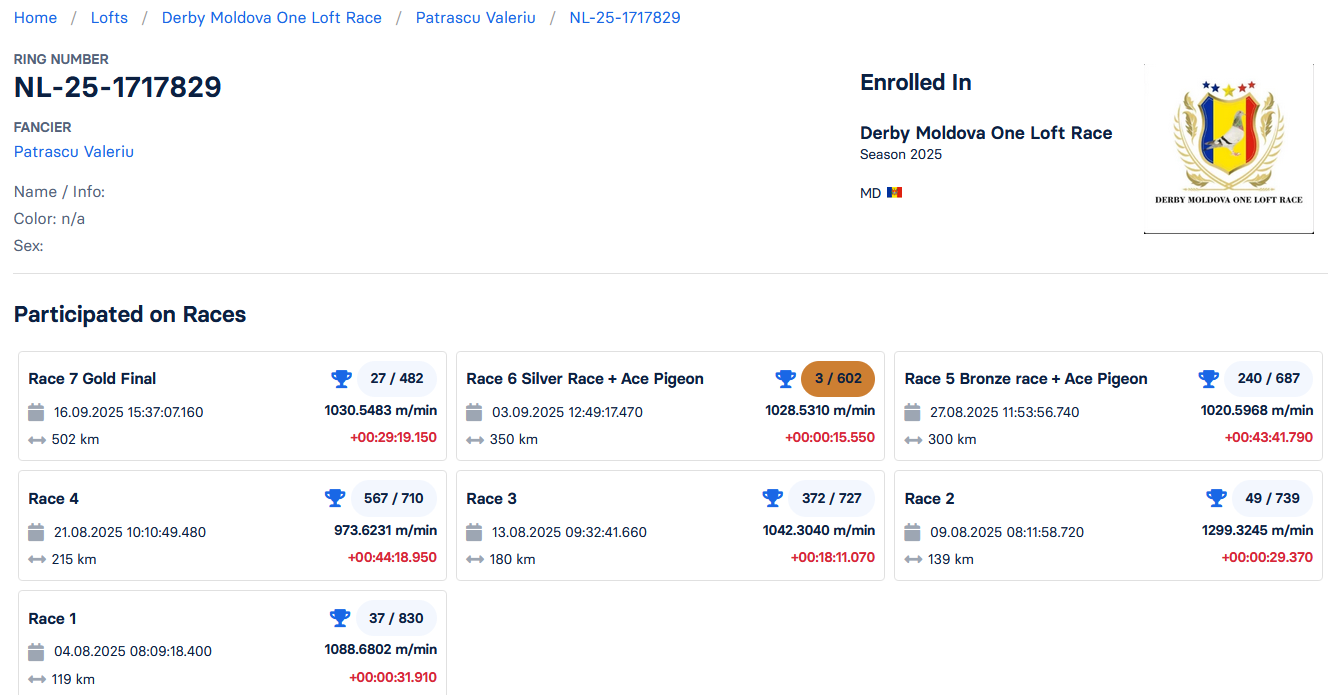Go to Home in the breadcrumb
Image resolution: width=1329 pixels, height=695 pixels.
pos(35,18)
